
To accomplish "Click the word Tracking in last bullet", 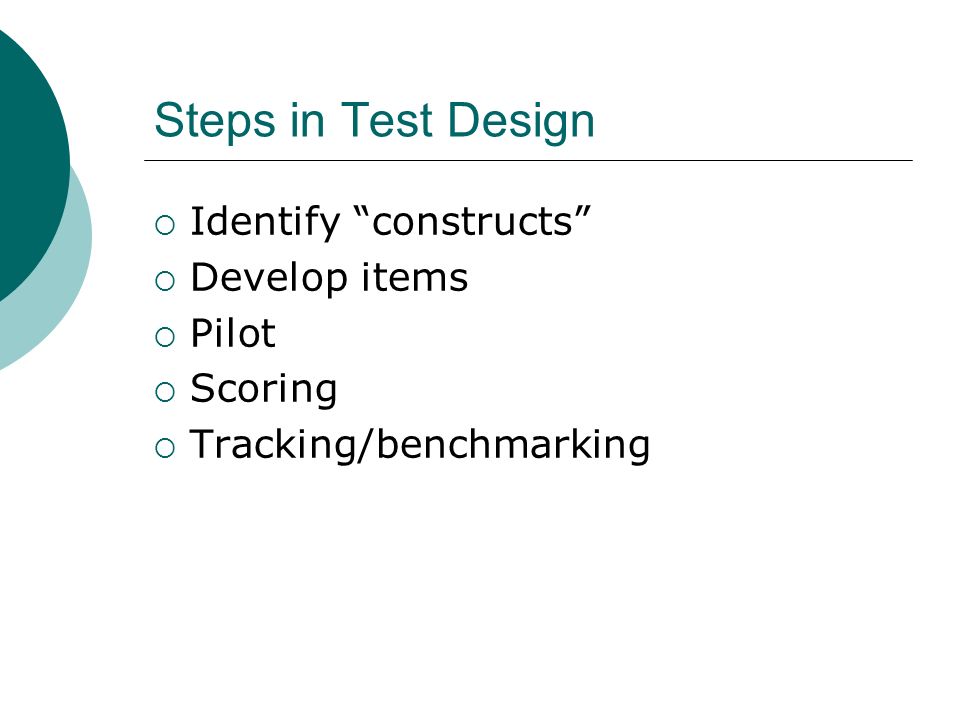I will (272, 444).
